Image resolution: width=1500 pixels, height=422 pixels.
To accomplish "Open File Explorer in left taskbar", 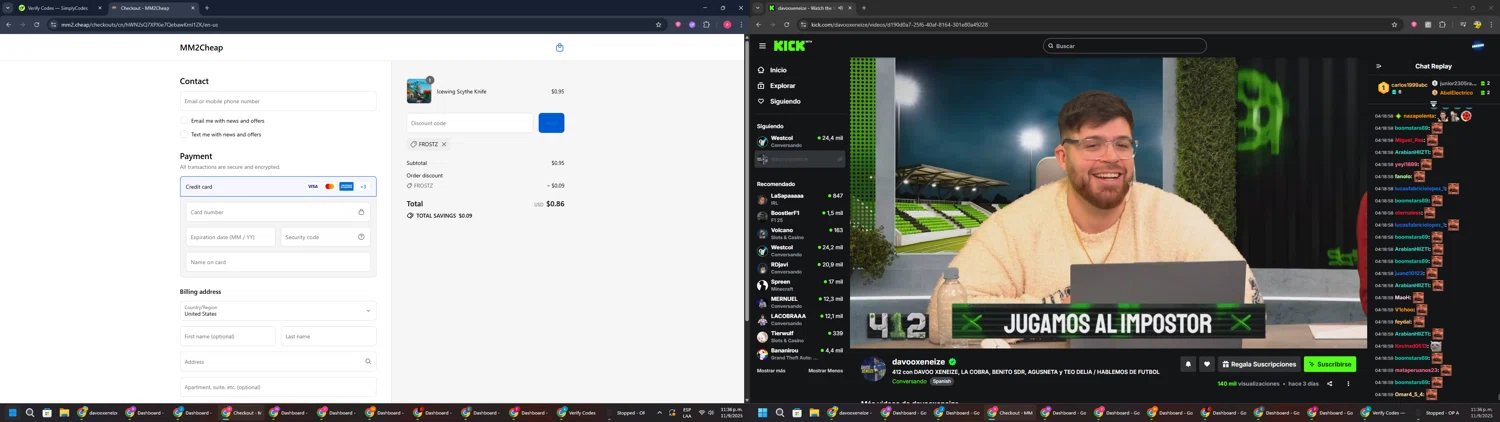I will (x=64, y=412).
